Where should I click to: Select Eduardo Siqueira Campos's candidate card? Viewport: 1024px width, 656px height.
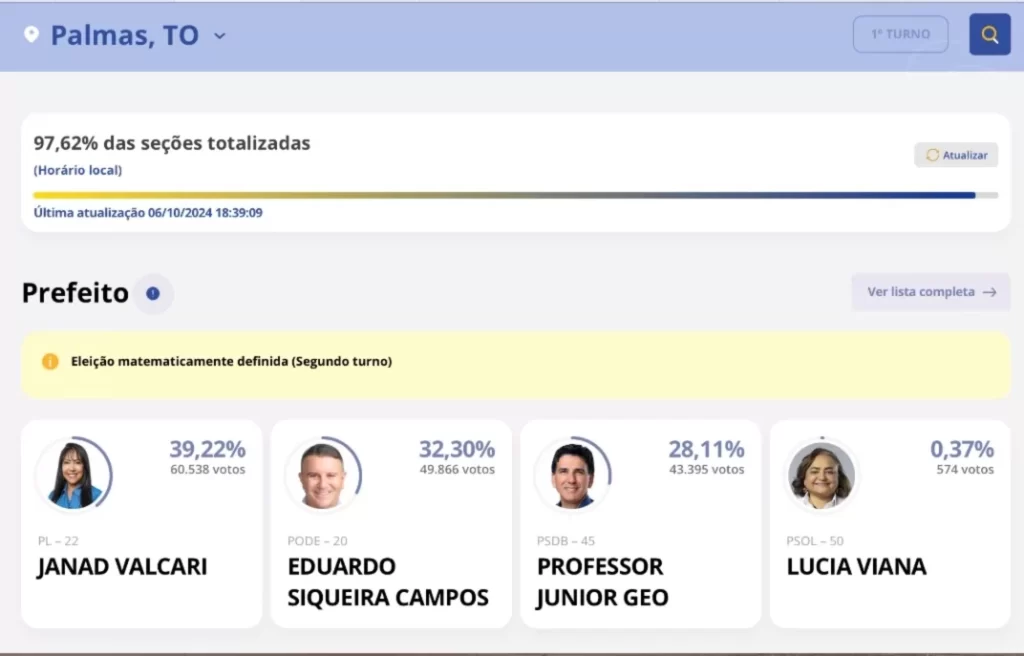coord(390,523)
